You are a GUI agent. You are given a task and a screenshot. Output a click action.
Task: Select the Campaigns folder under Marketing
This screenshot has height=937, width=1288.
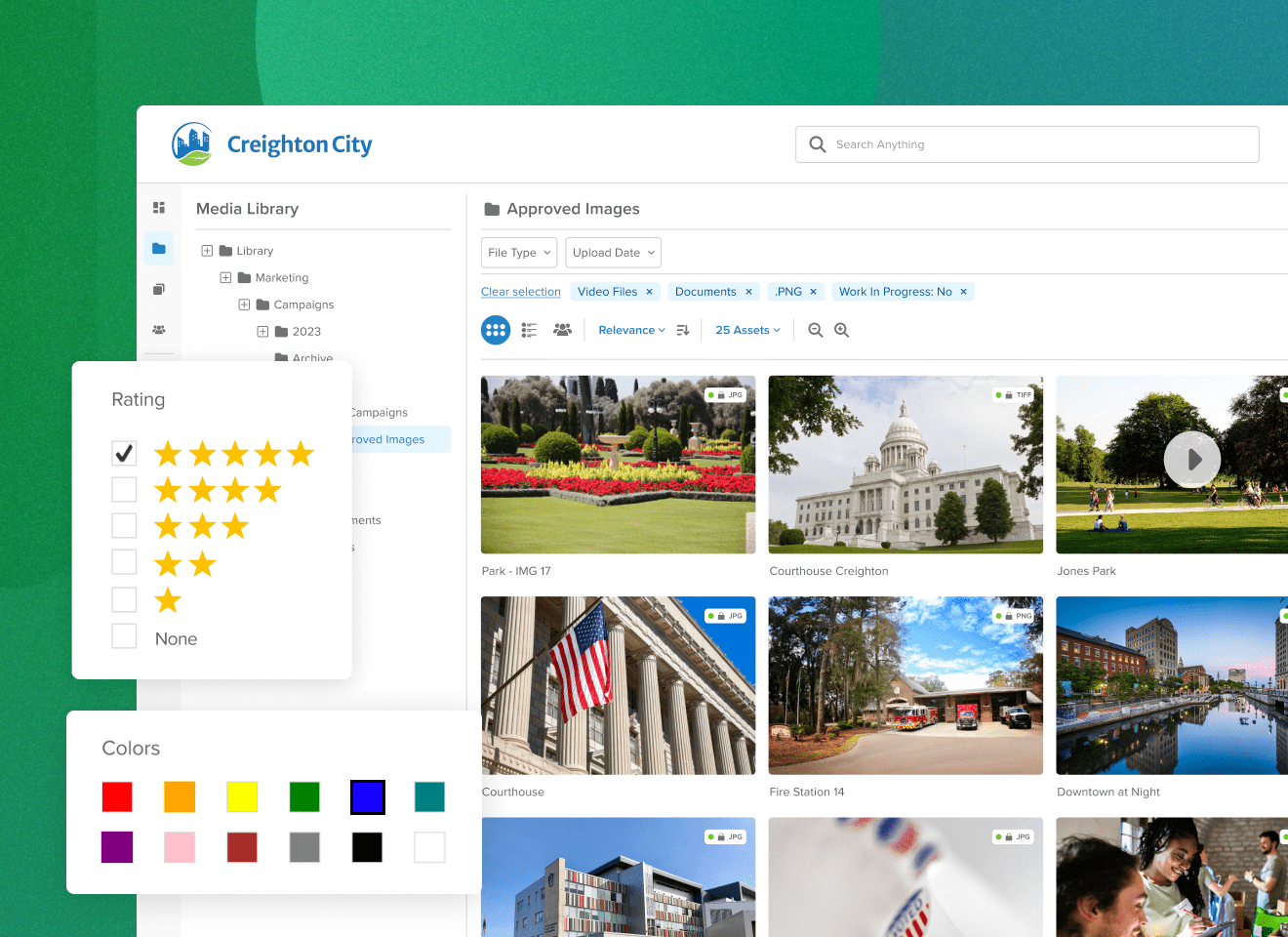[295, 305]
